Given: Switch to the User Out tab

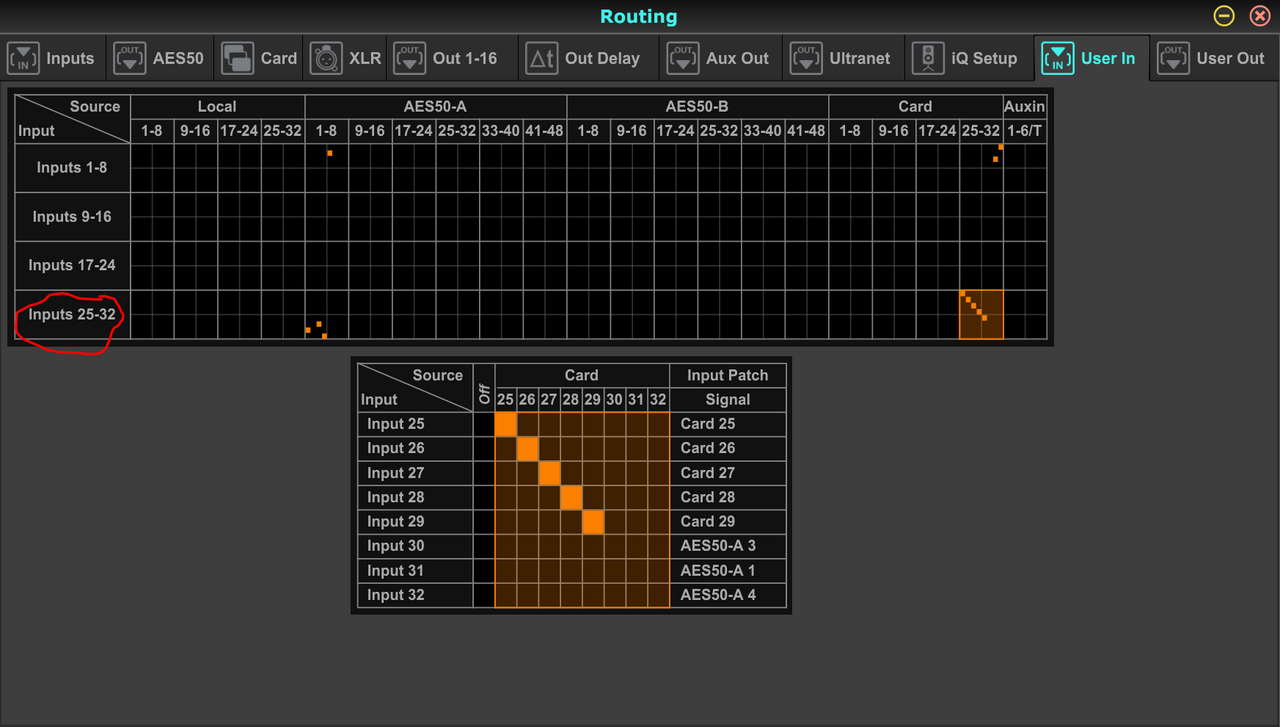Looking at the screenshot, I should (x=1214, y=58).
